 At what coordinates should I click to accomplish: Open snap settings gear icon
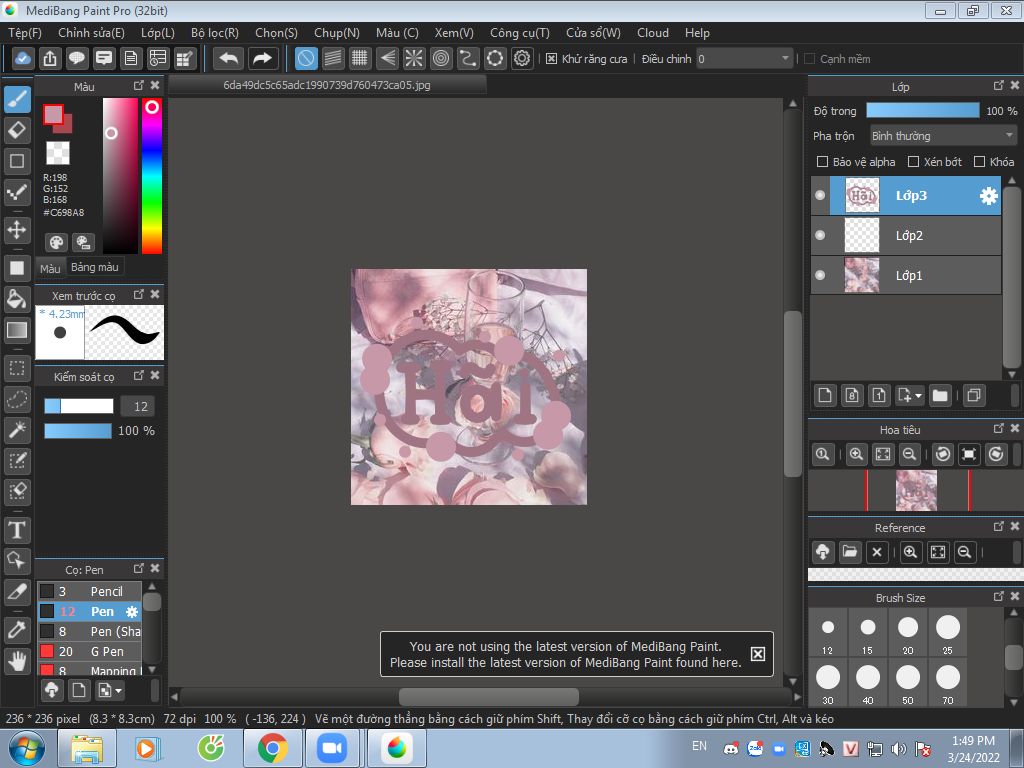click(x=522, y=59)
